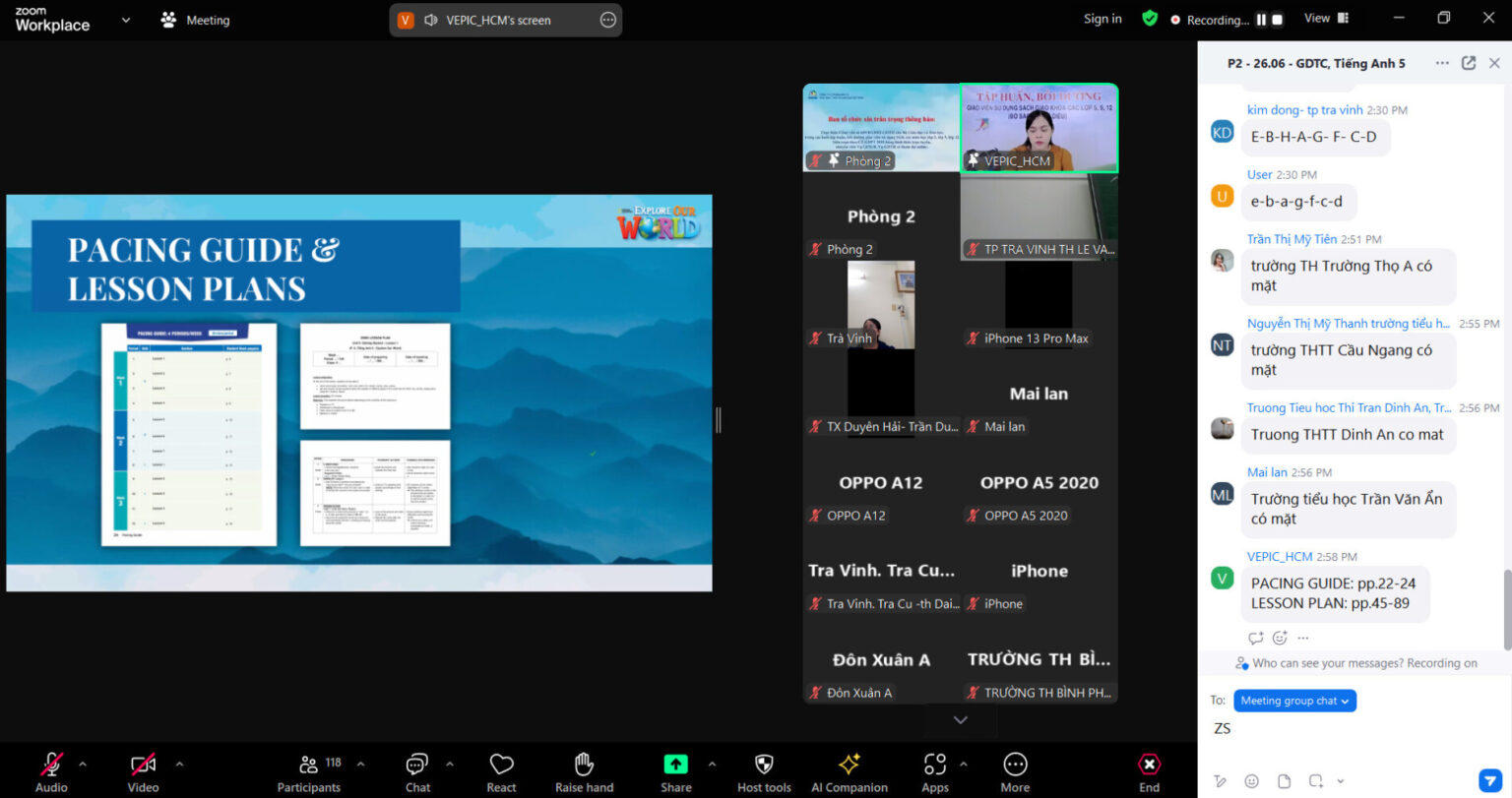The height and width of the screenshot is (798, 1512).
Task: Expand audio settings arrow next to Audio
Action: click(x=83, y=764)
